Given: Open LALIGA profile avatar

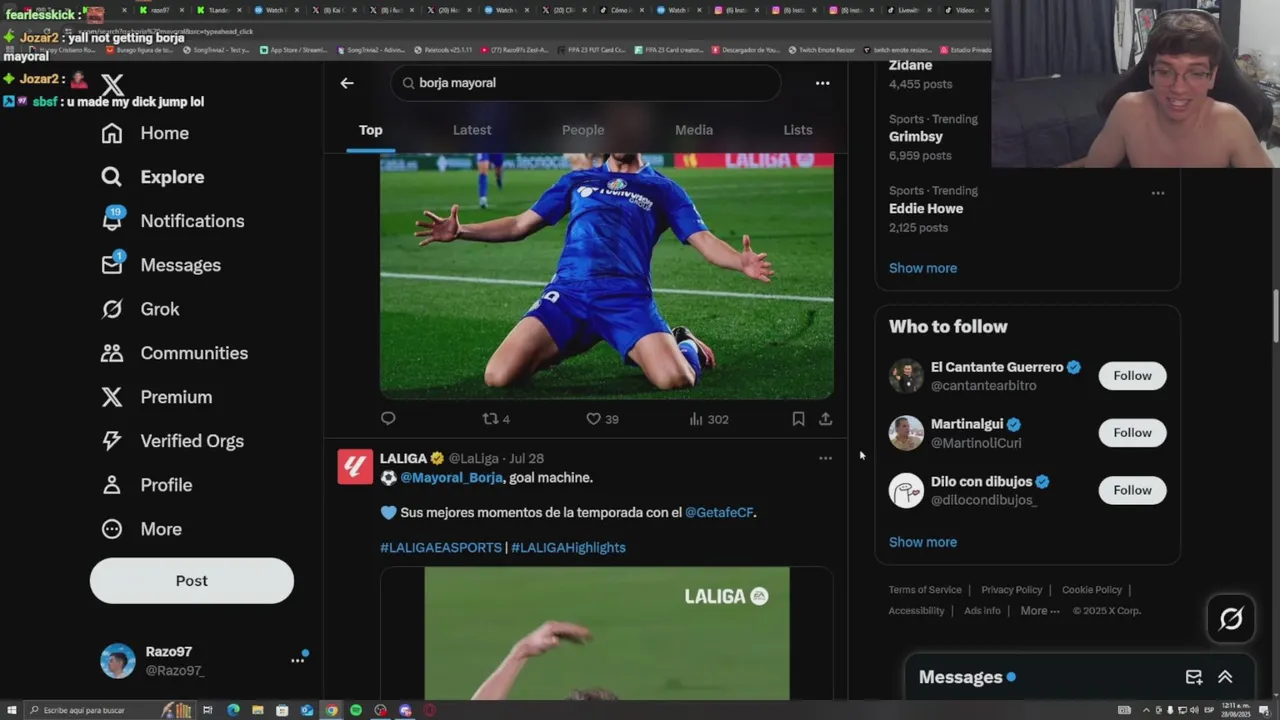Looking at the screenshot, I should point(355,467).
